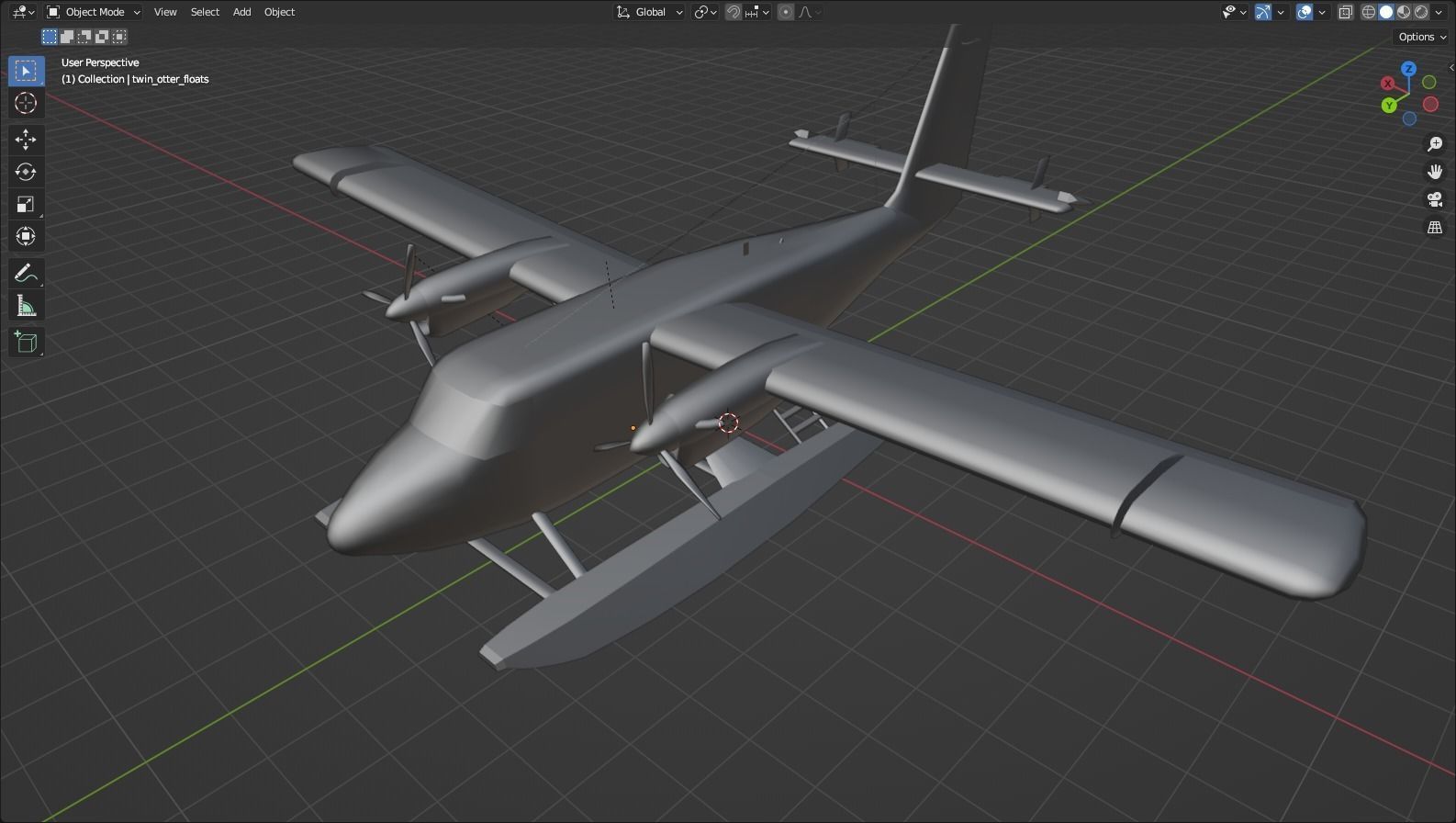Click the hand Pan view icon
Image resolution: width=1456 pixels, height=823 pixels.
(x=1435, y=172)
